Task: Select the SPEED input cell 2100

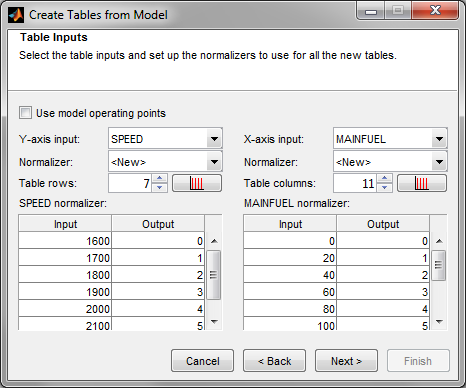Action: [65, 324]
